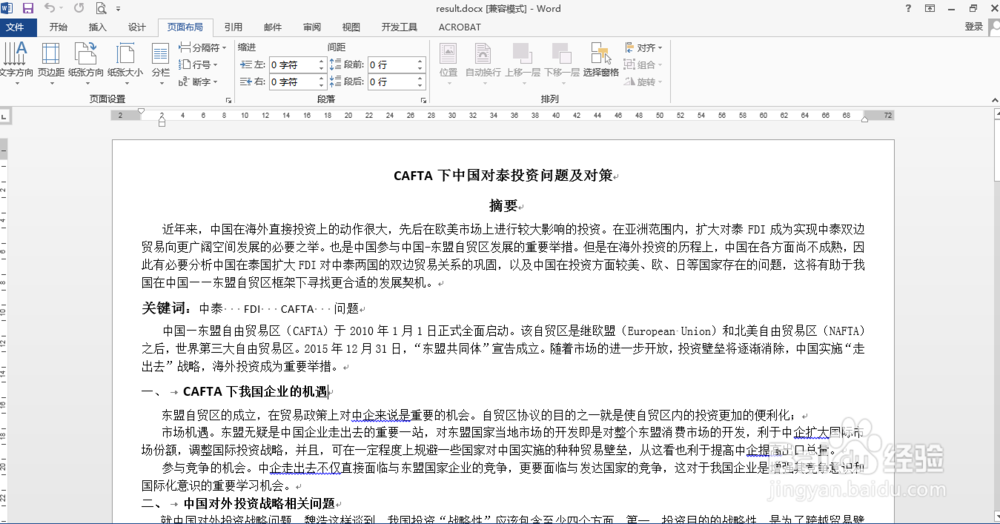Decrease 段后 spacing with down stepper

click(x=420, y=85)
